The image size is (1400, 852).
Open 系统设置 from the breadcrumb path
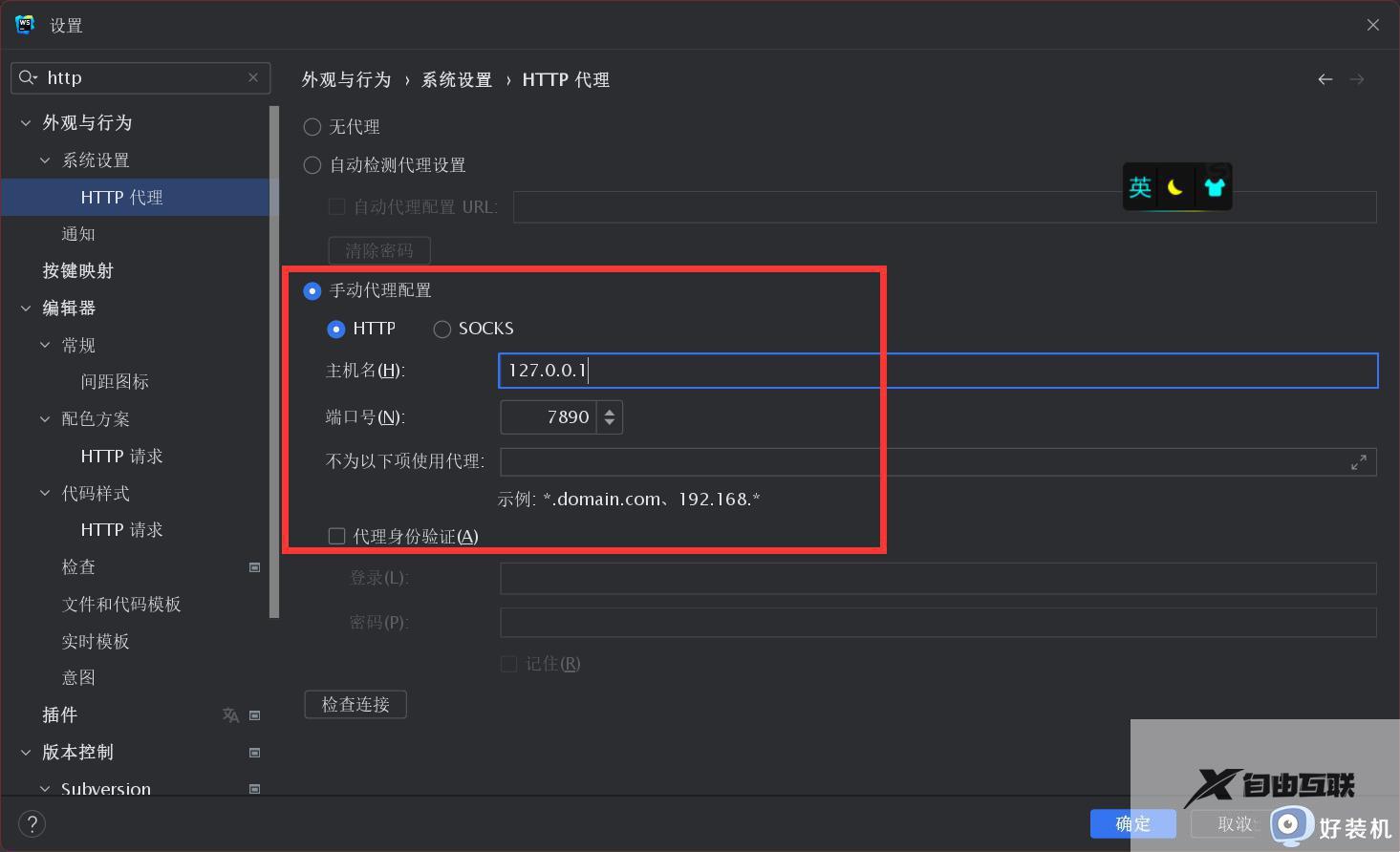tap(457, 79)
